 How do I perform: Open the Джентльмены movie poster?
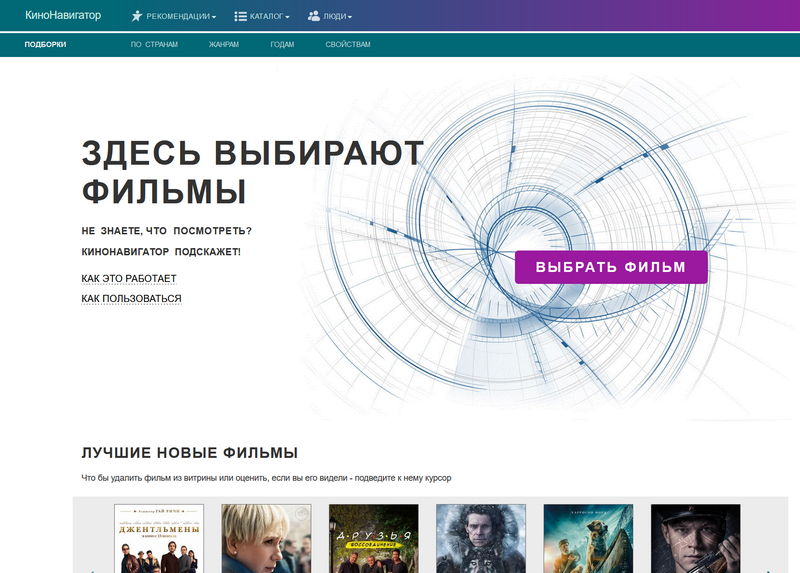[x=159, y=538]
